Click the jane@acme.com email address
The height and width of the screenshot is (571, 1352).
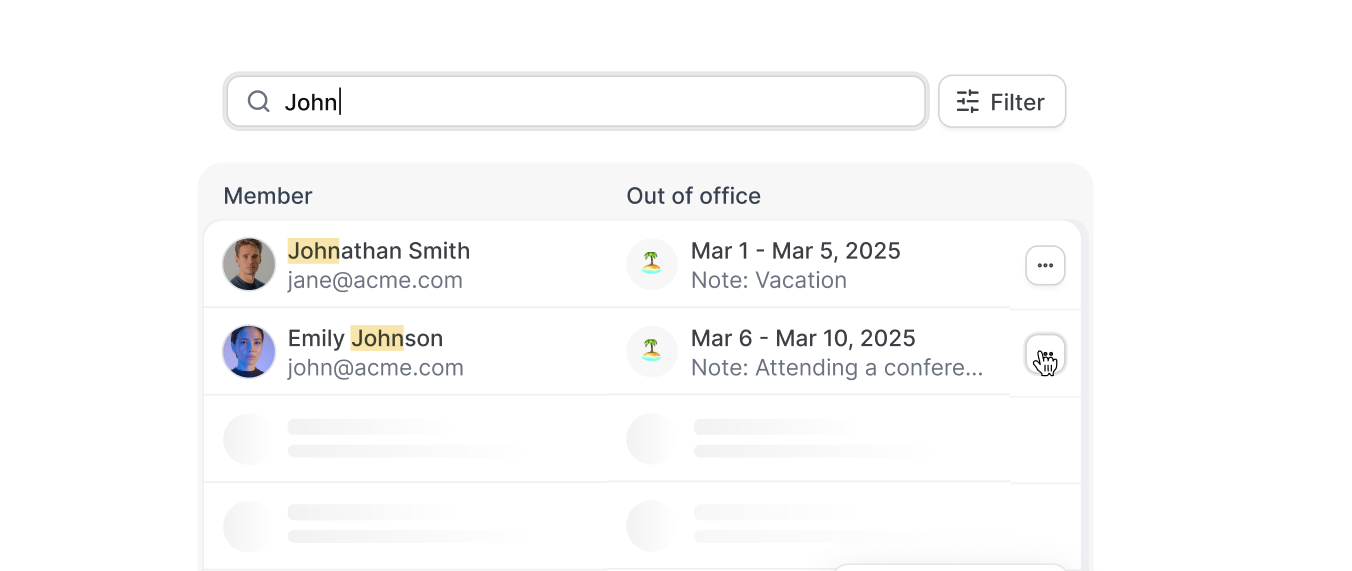coord(375,280)
